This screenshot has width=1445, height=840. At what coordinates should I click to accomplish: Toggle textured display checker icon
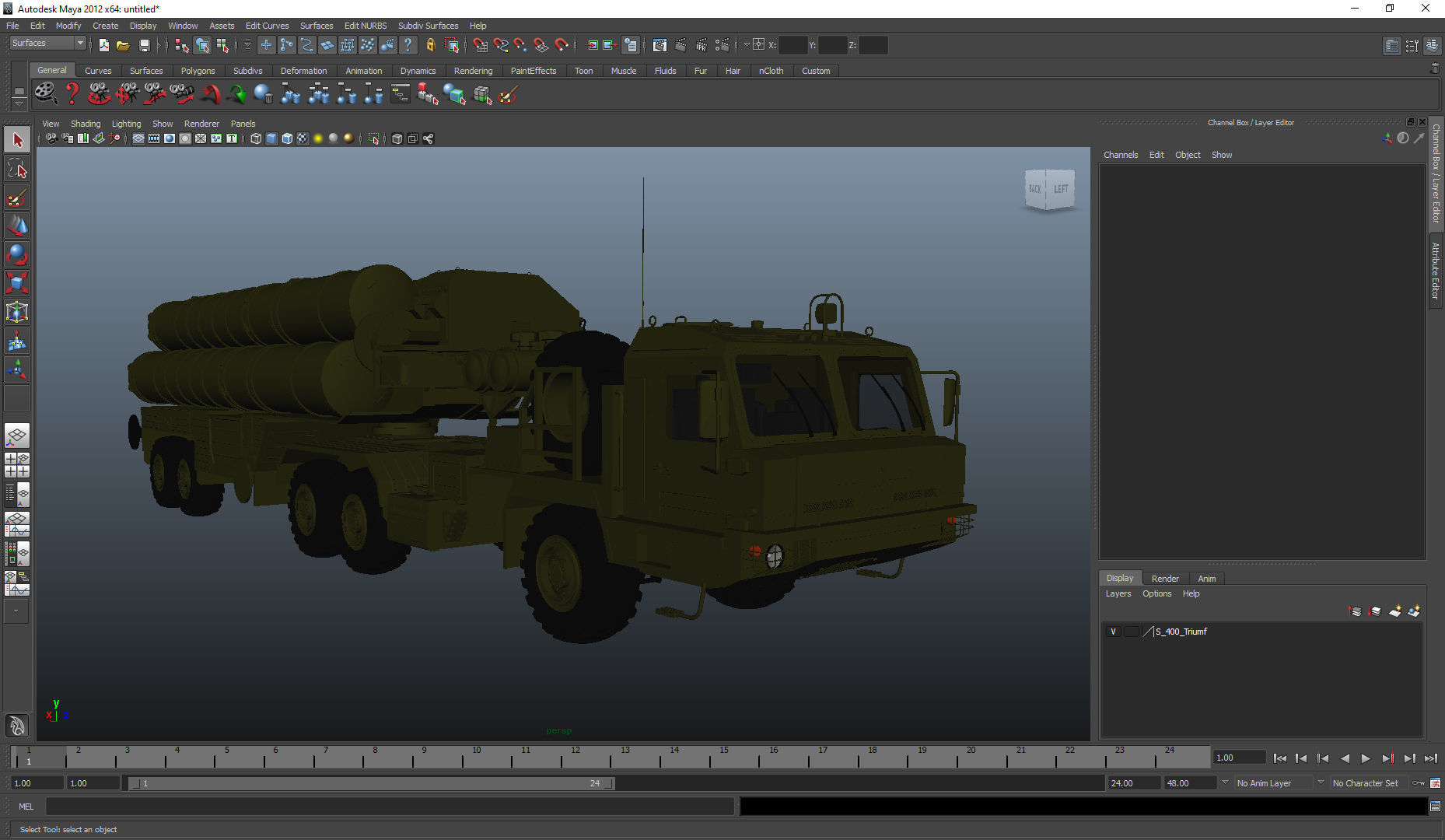[303, 138]
